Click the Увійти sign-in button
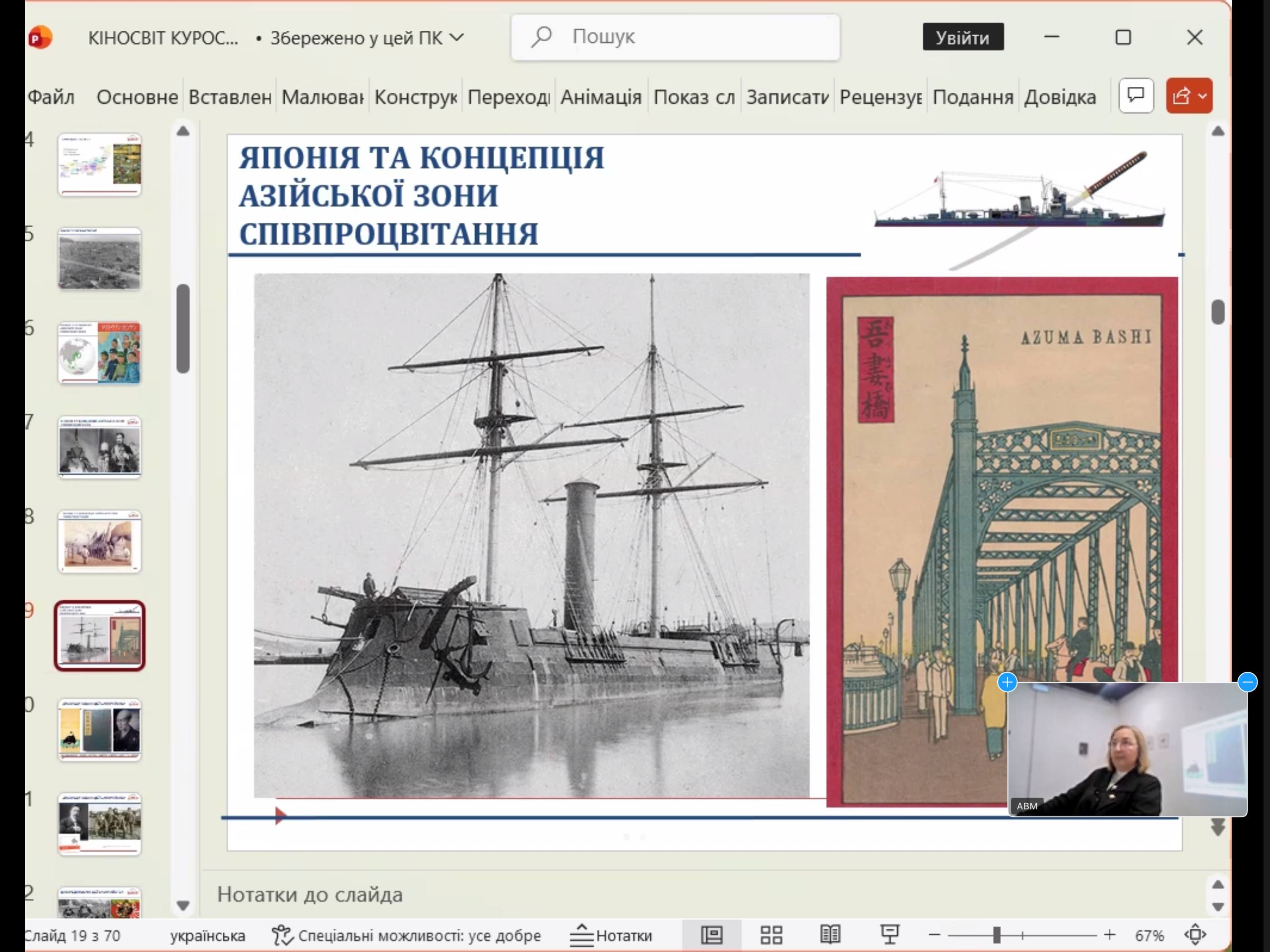Viewport: 1270px width, 952px height. coord(963,37)
